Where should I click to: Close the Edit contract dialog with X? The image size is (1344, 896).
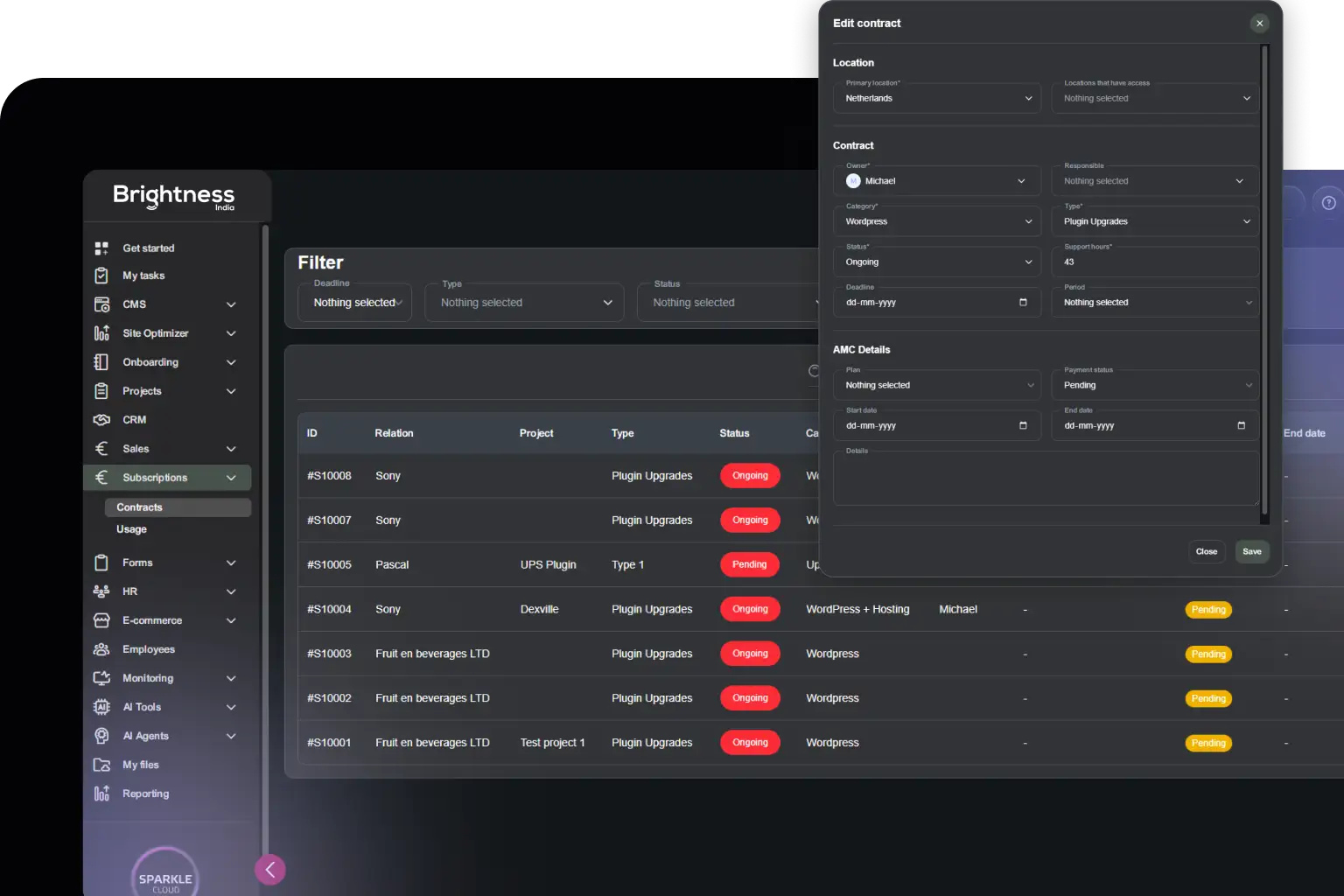point(1259,24)
